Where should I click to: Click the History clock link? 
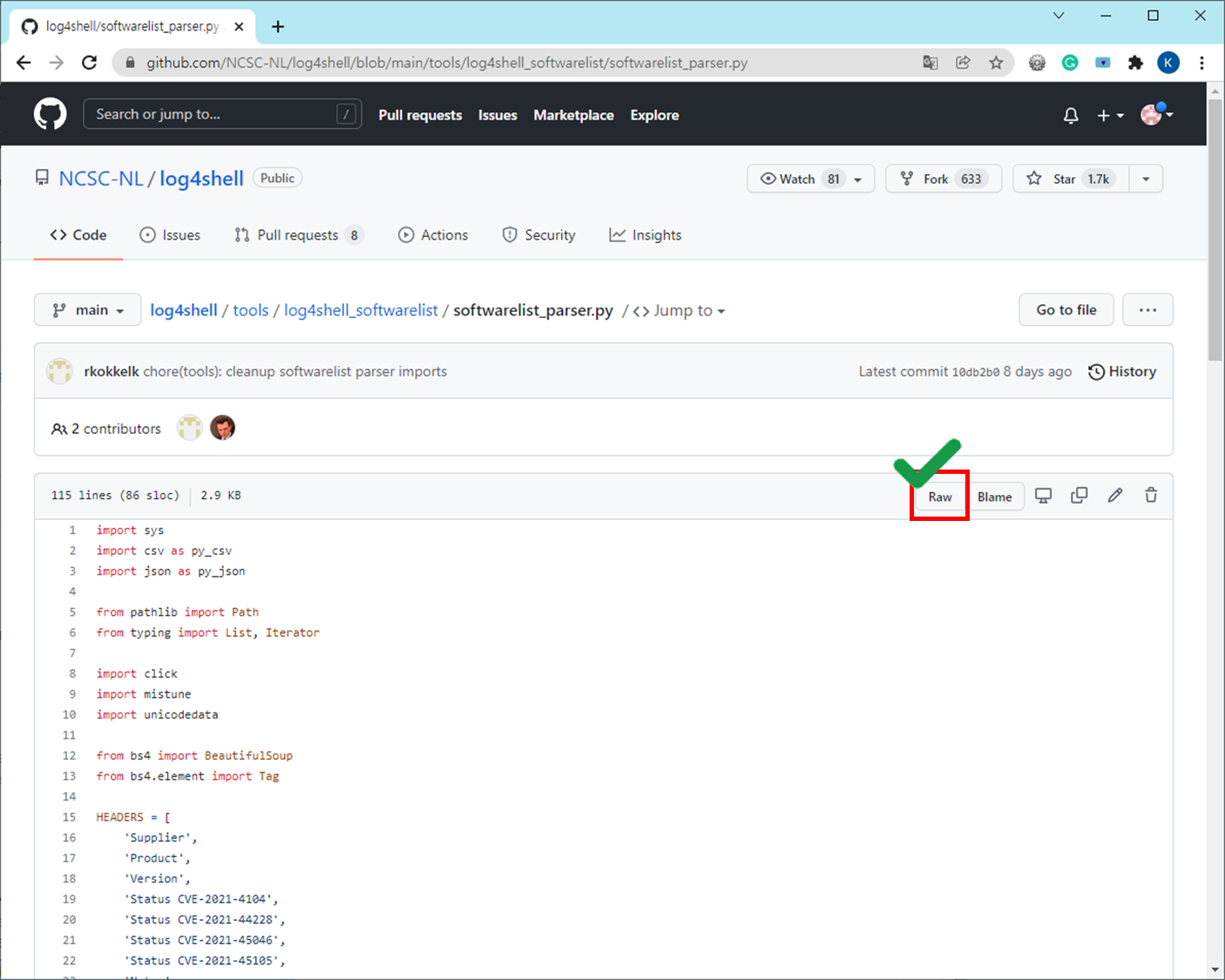tap(1122, 371)
